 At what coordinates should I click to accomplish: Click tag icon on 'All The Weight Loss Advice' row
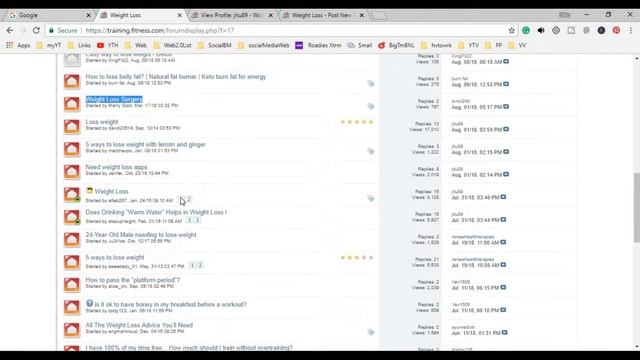[x=371, y=332]
